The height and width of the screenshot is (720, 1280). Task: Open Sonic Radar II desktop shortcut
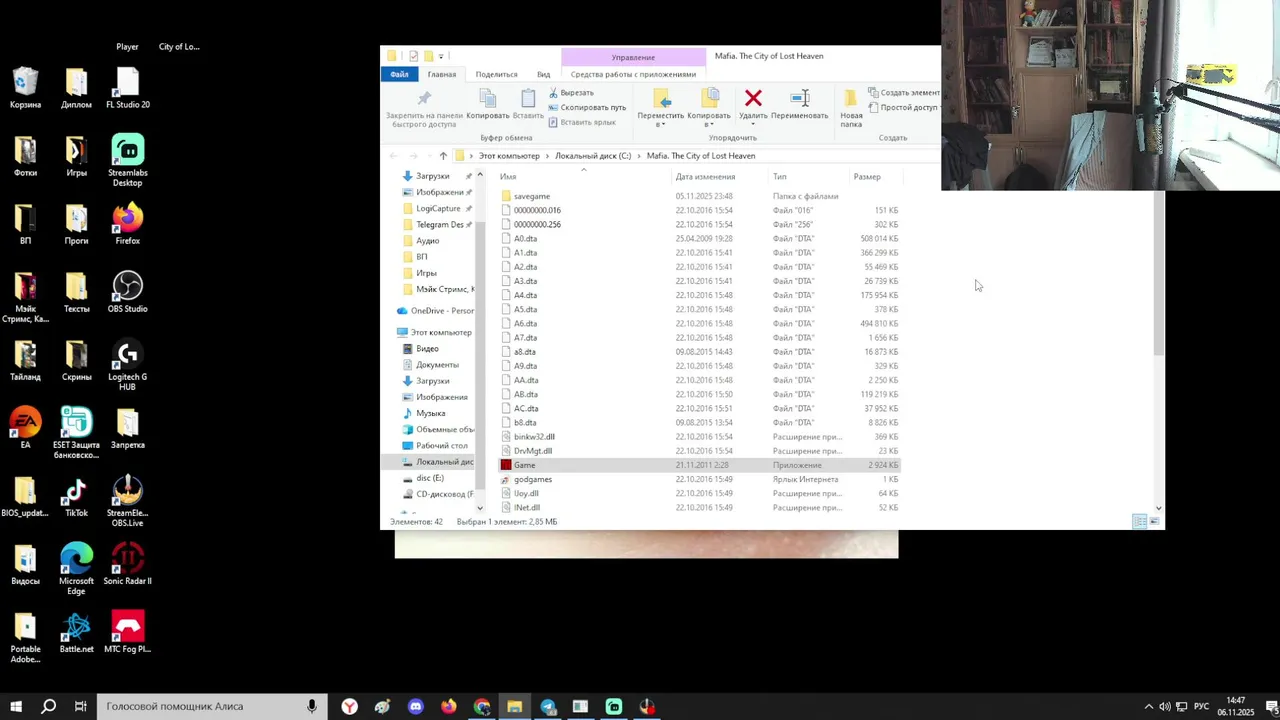[127, 564]
